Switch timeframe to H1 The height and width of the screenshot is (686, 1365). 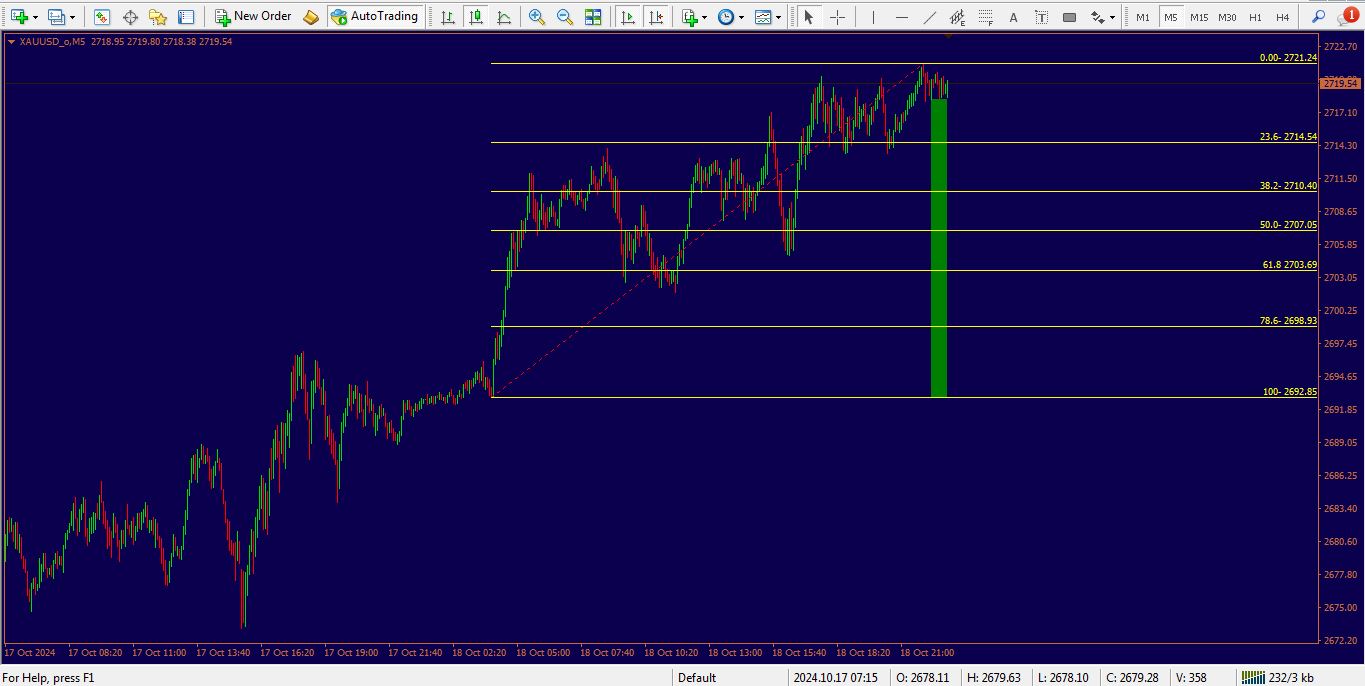[1255, 16]
